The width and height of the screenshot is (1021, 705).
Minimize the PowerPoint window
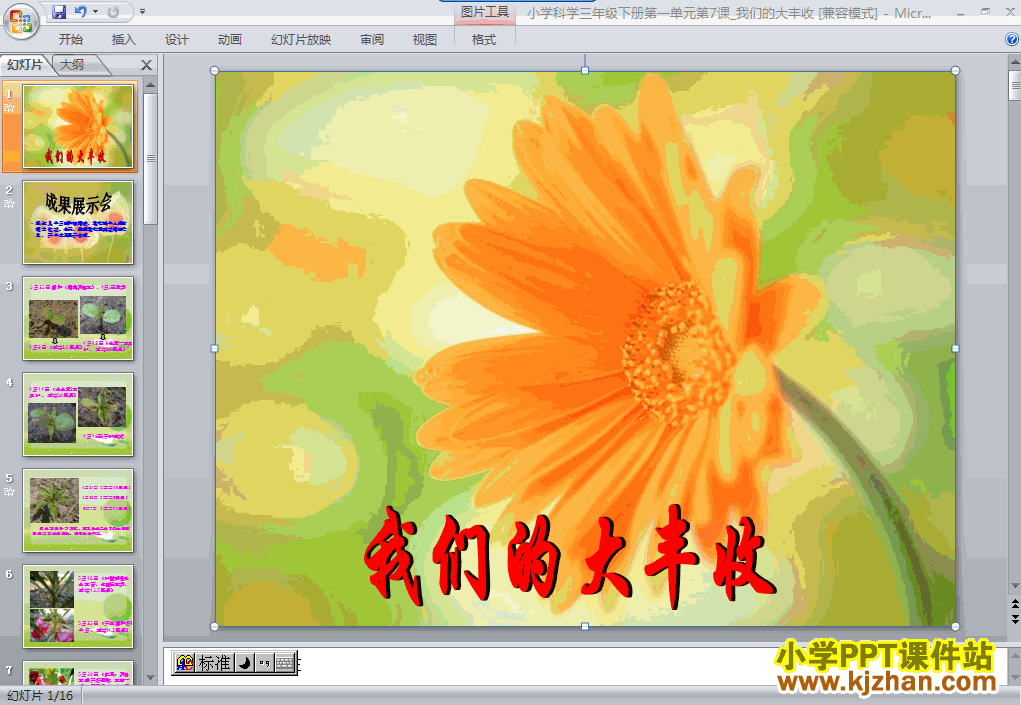click(x=961, y=12)
